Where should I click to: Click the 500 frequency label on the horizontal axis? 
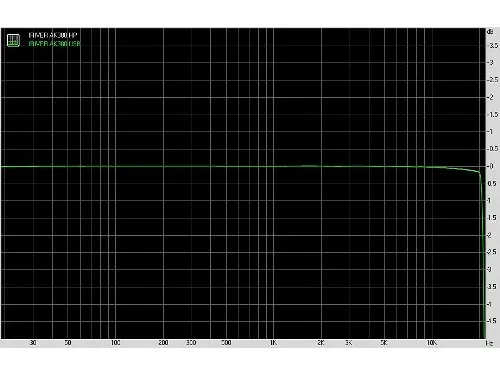coord(226,343)
